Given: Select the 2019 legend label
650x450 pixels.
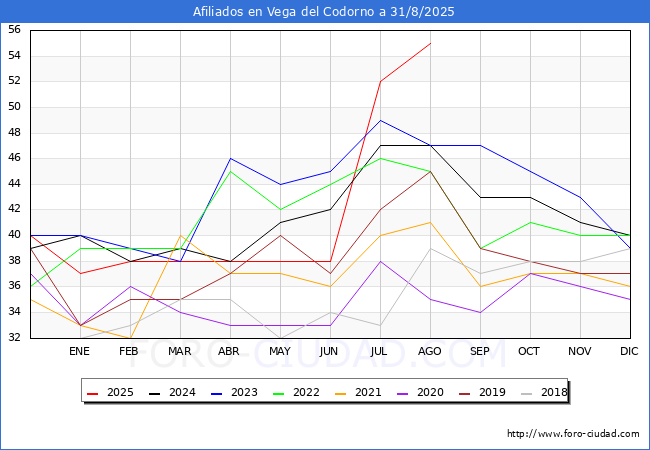Looking at the screenshot, I should coord(492,392).
